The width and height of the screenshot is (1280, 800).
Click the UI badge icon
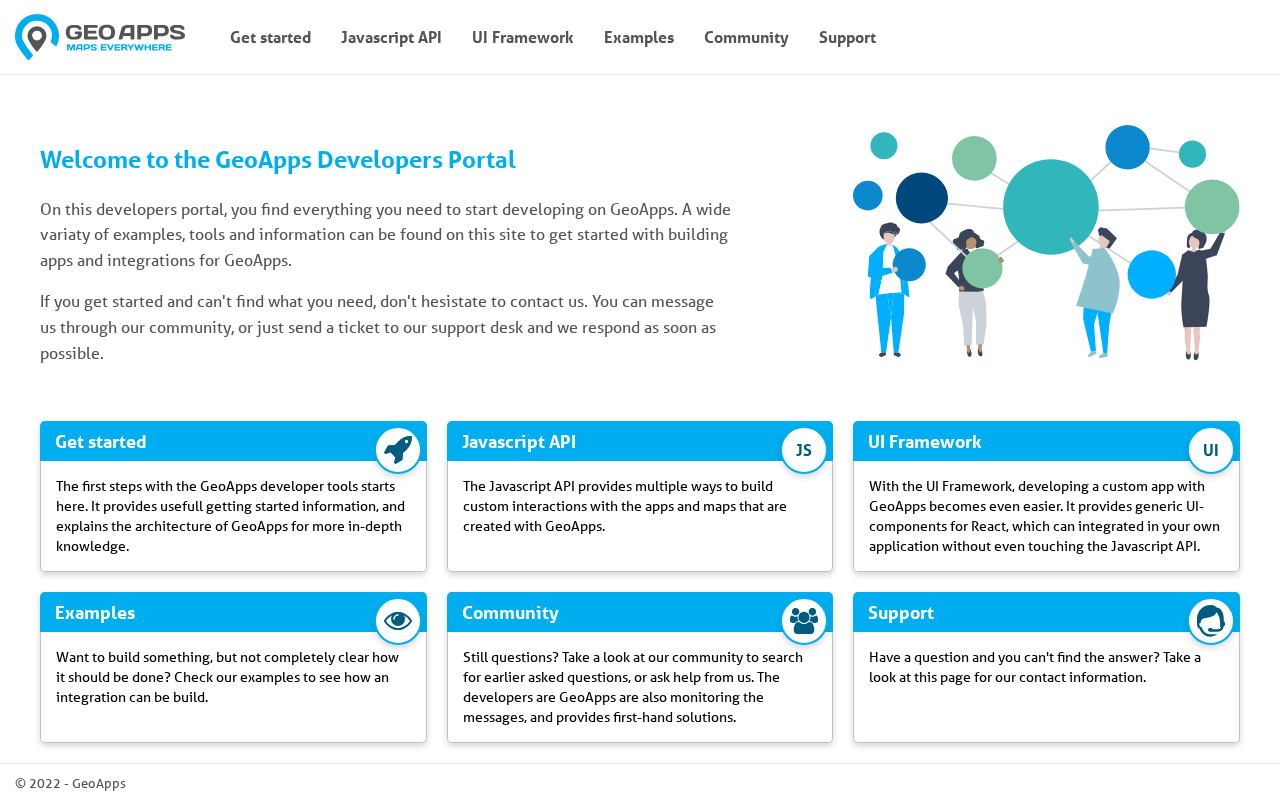tap(1210, 450)
